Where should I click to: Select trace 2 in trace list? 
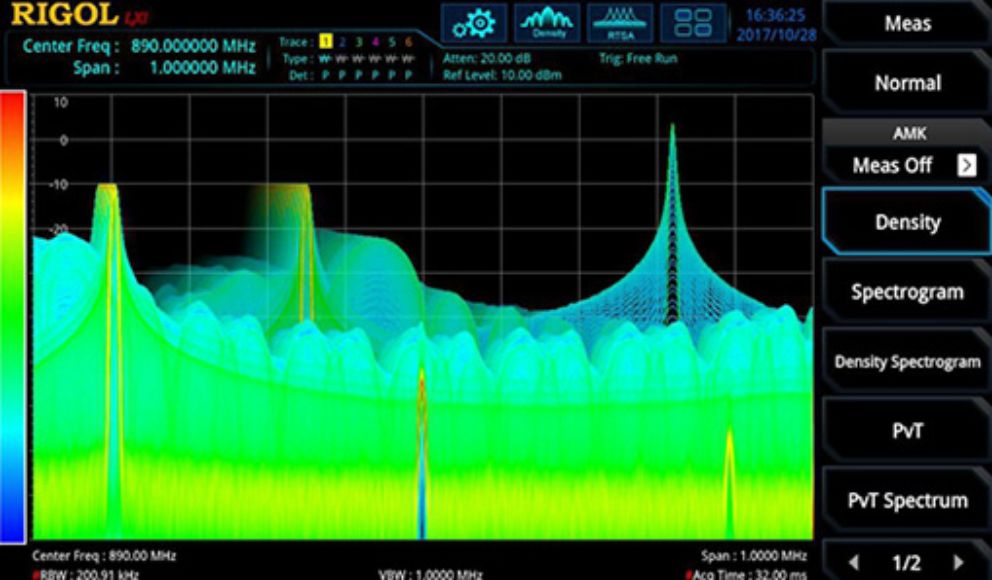(342, 42)
